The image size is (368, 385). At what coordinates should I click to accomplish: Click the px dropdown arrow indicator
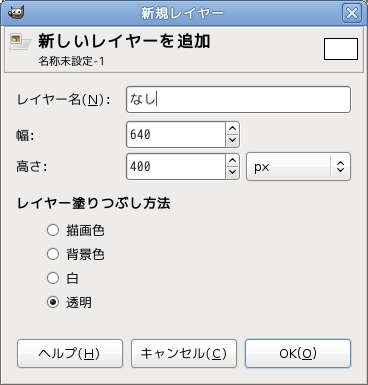point(340,166)
